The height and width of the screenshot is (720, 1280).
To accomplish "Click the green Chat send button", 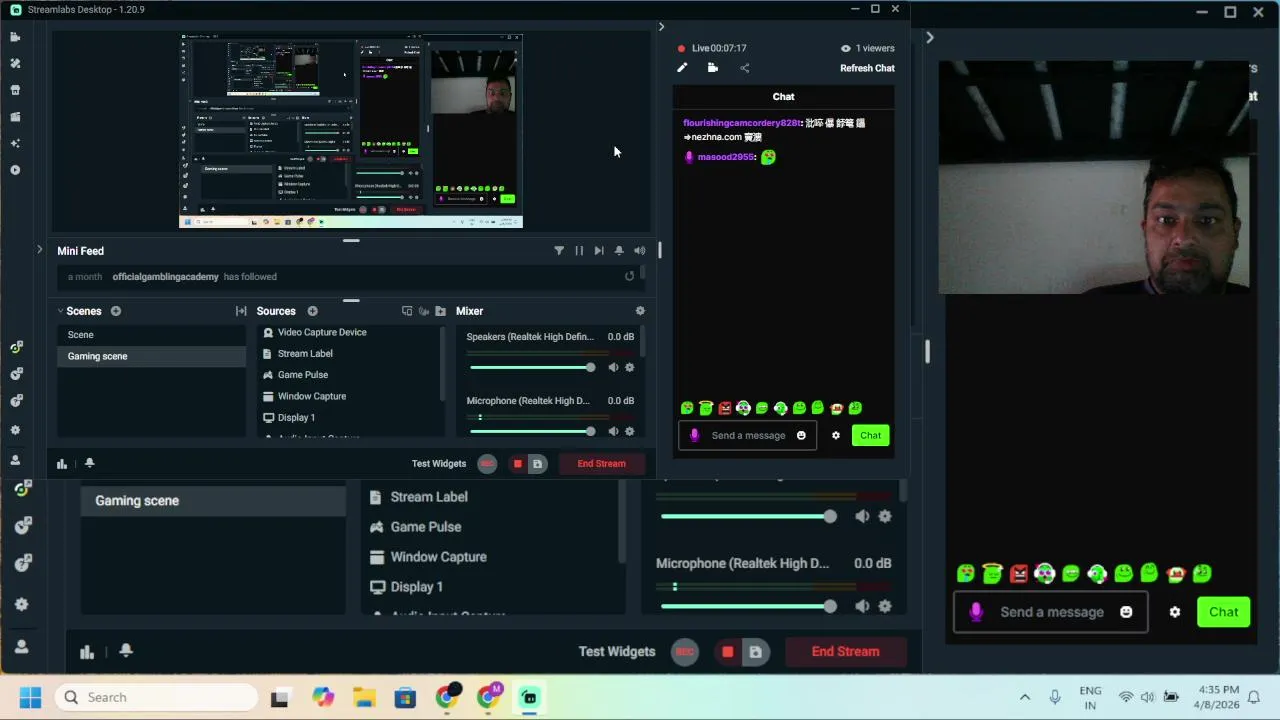I will click(x=870, y=435).
